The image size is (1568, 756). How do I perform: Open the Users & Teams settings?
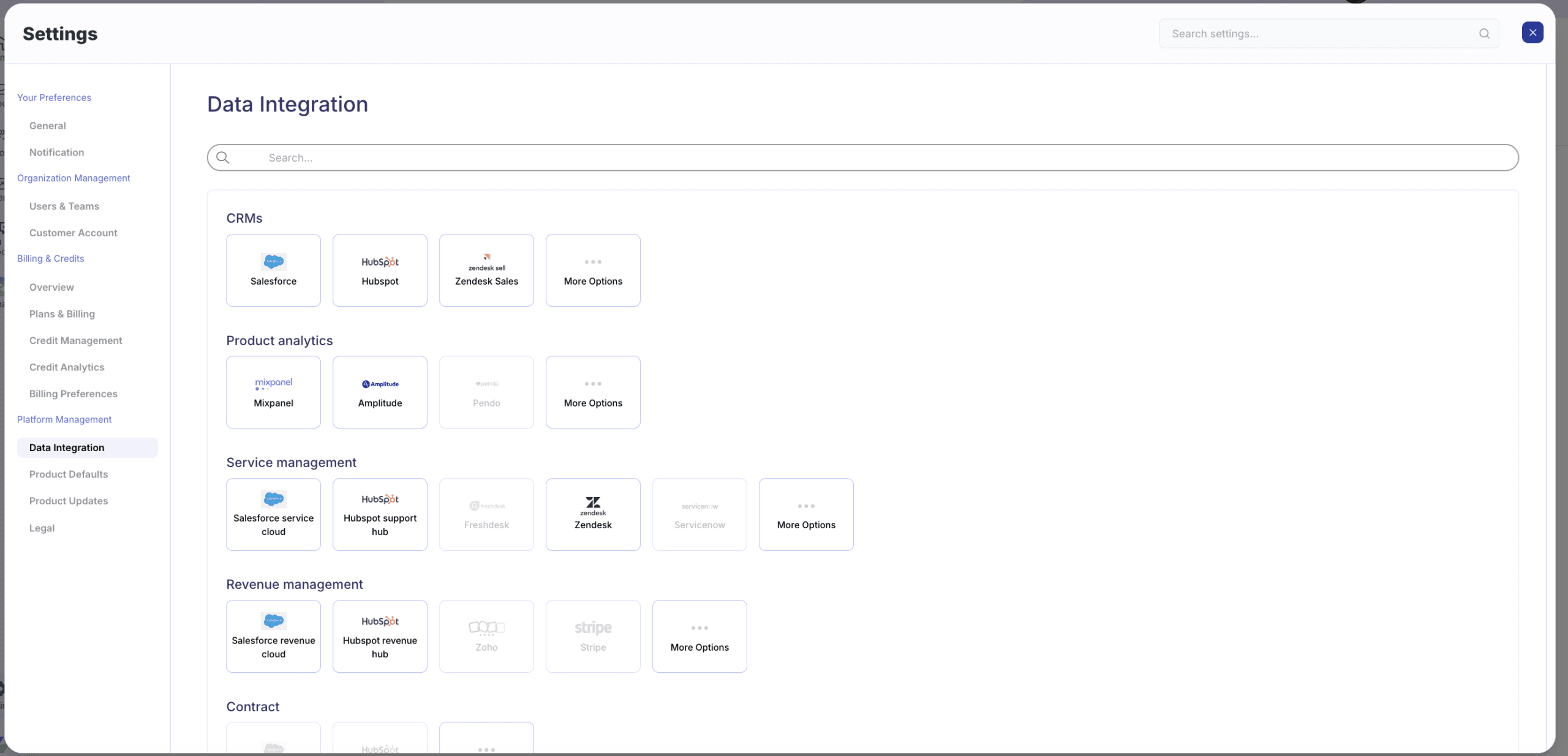click(64, 206)
